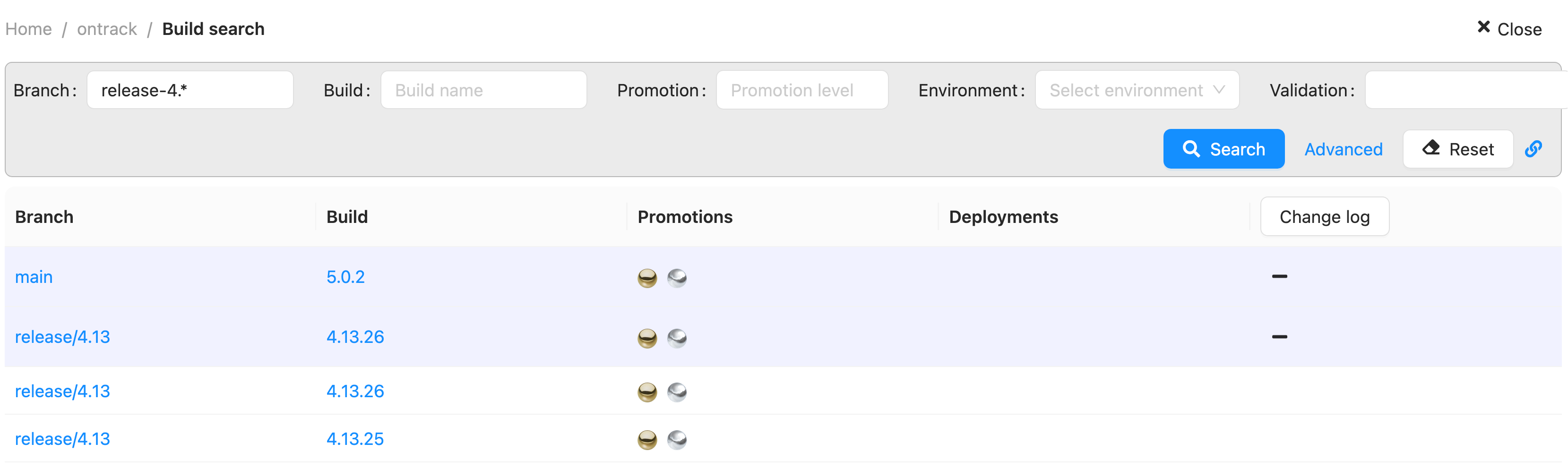Click the silver promotion icon in unhighlighted 4.13.26 row
The width and height of the screenshot is (1568, 469).
click(x=677, y=392)
